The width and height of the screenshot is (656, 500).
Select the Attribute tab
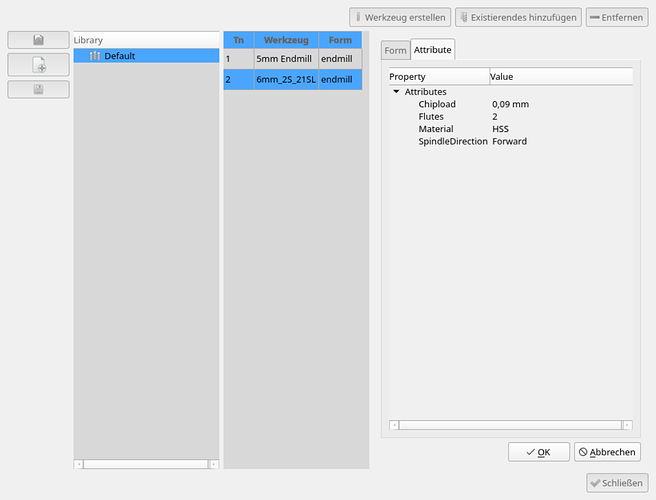pyautogui.click(x=432, y=49)
